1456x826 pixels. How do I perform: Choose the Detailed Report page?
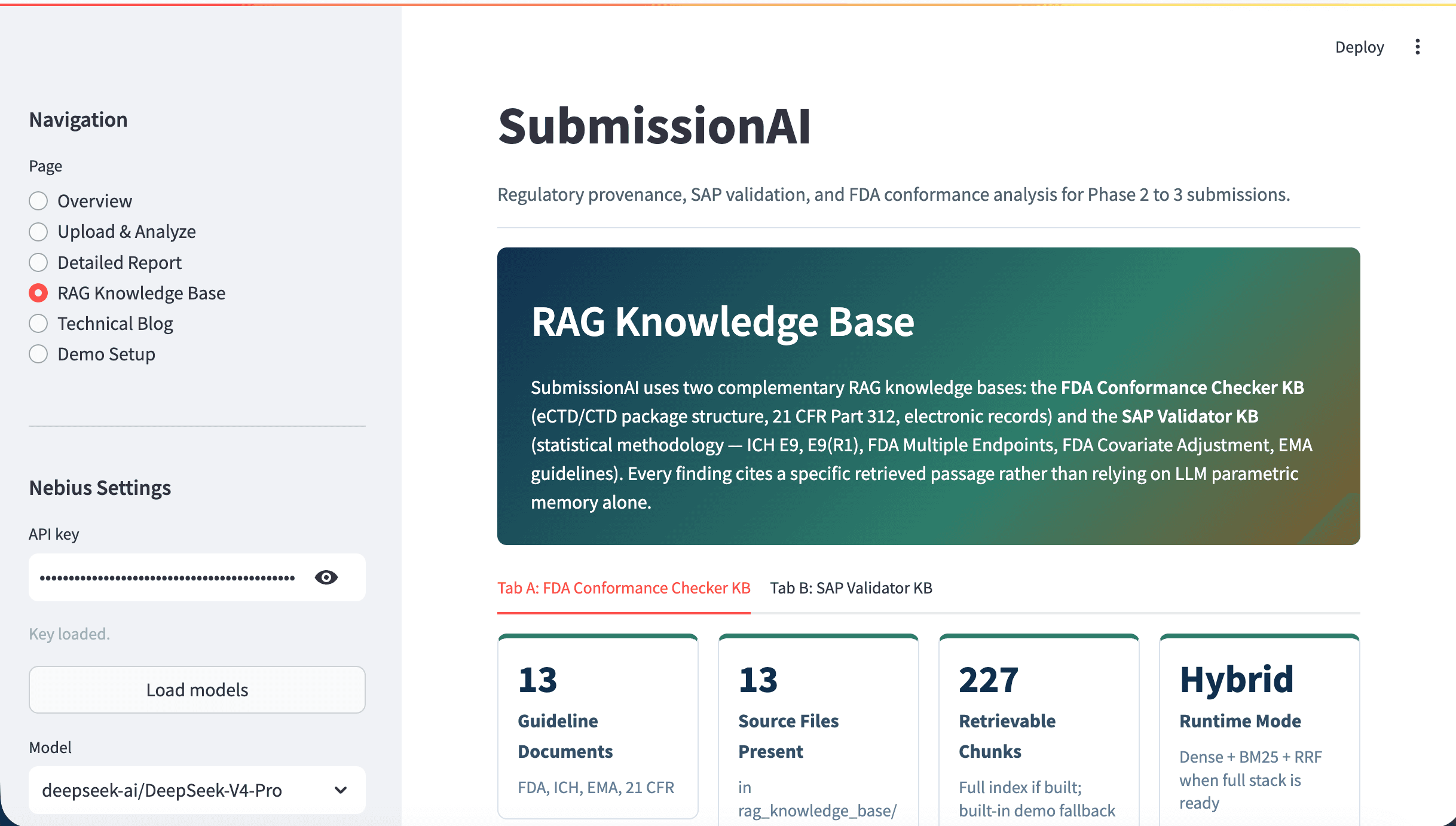pos(105,262)
